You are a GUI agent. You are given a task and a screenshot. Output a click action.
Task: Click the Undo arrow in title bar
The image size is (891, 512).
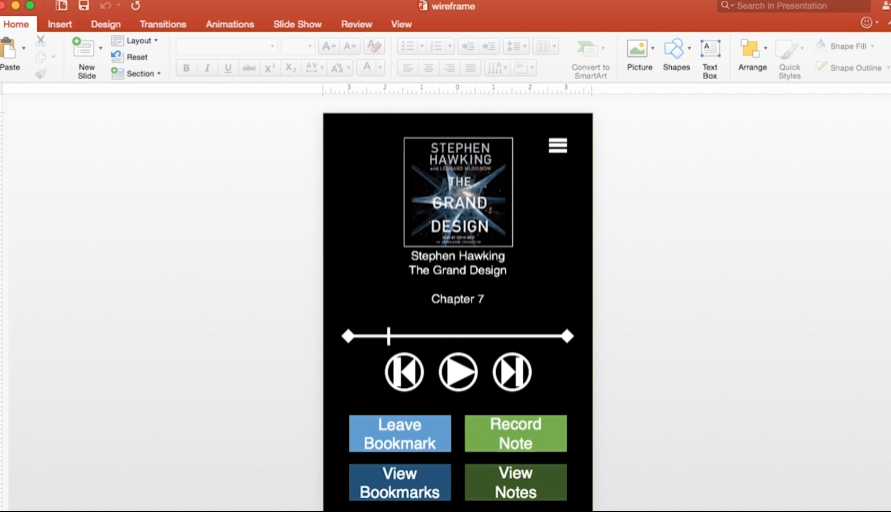point(106,6)
